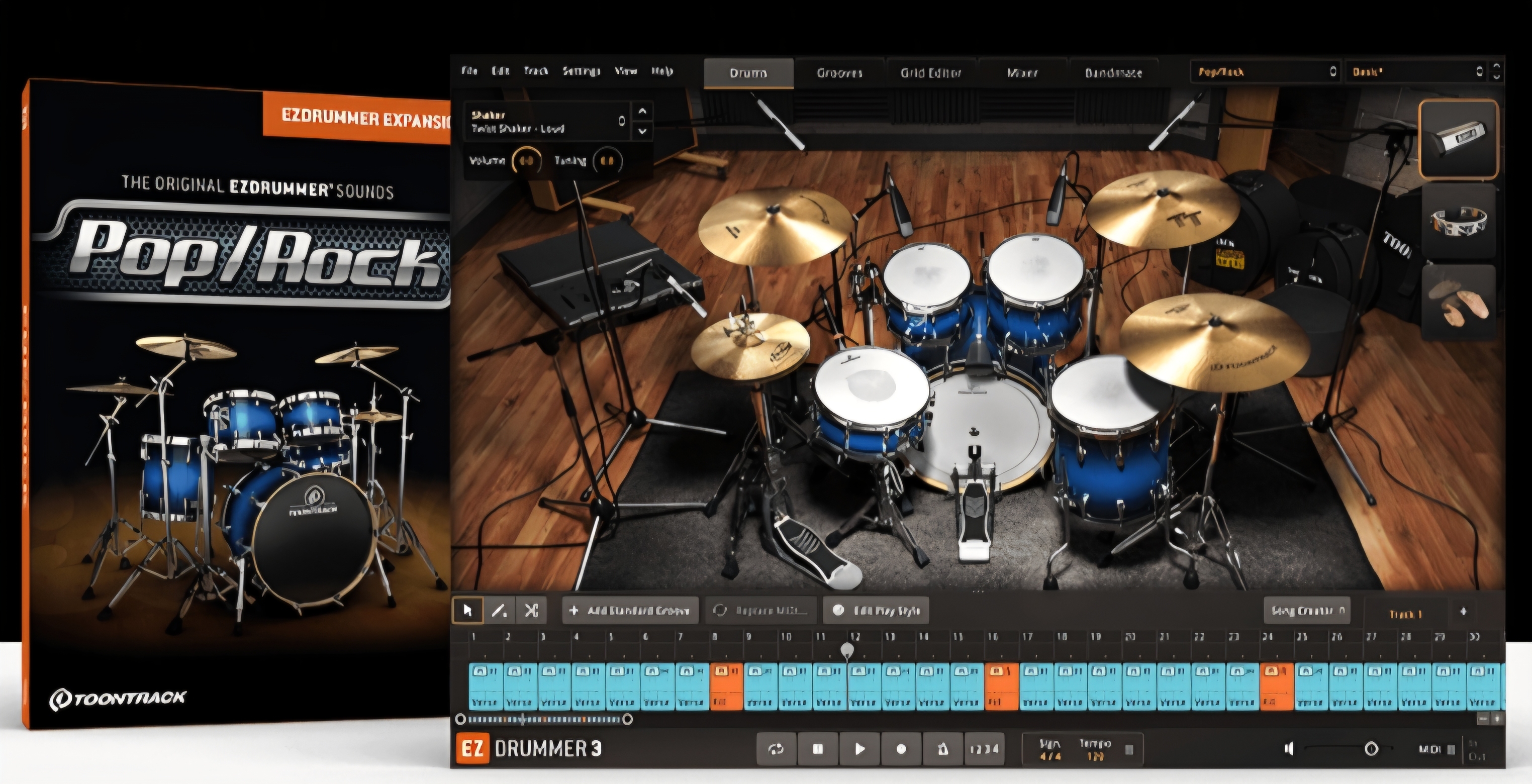The width and height of the screenshot is (1532, 784).
Task: Click the time signature 4/4 value
Action: click(x=1050, y=756)
